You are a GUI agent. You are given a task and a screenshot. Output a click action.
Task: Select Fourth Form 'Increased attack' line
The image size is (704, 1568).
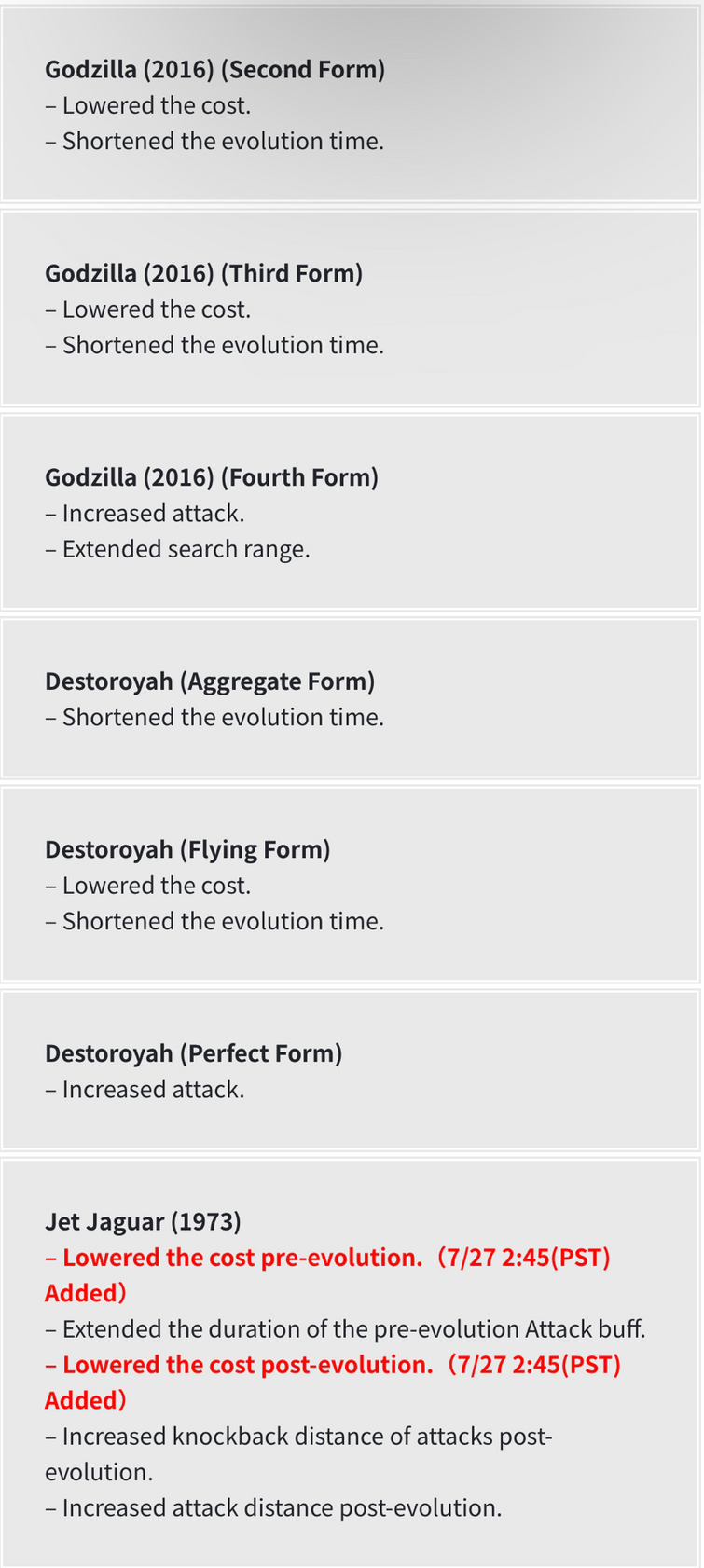click(145, 514)
